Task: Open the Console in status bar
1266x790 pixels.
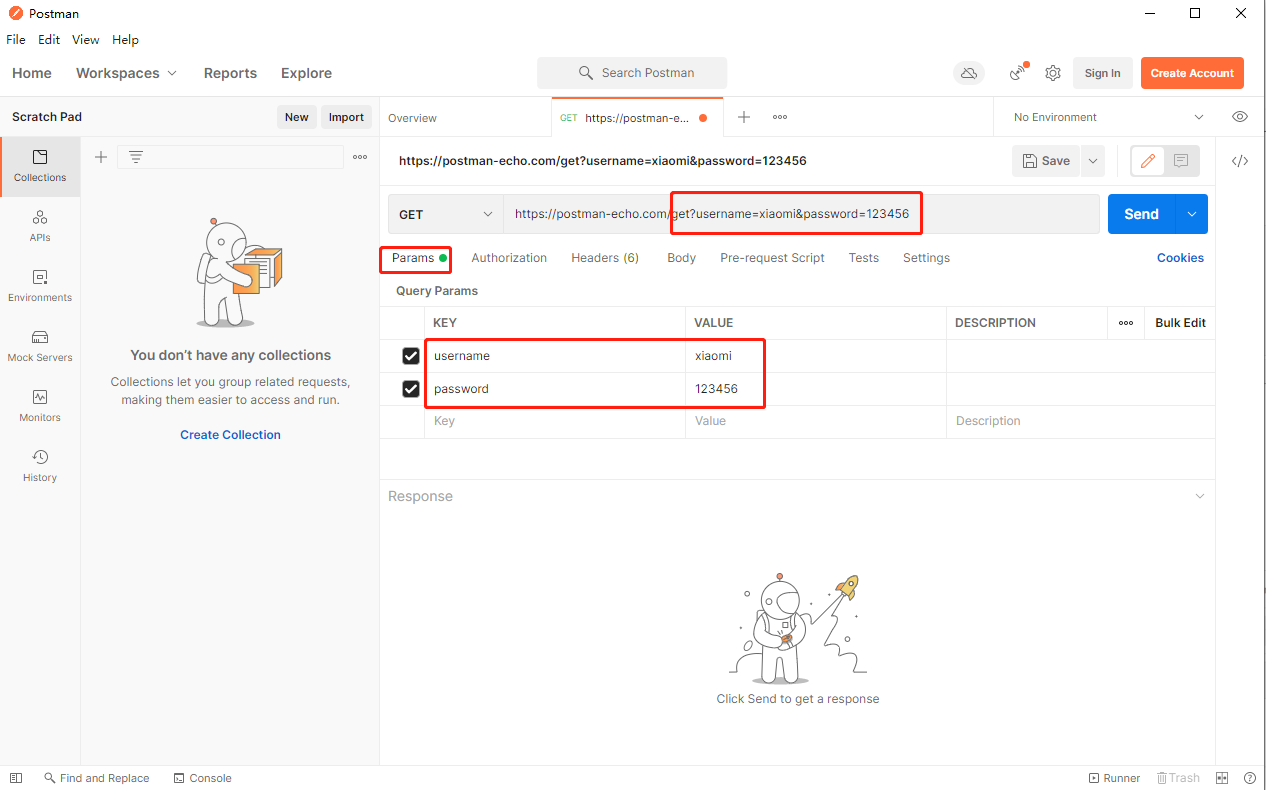Action: pyautogui.click(x=202, y=778)
